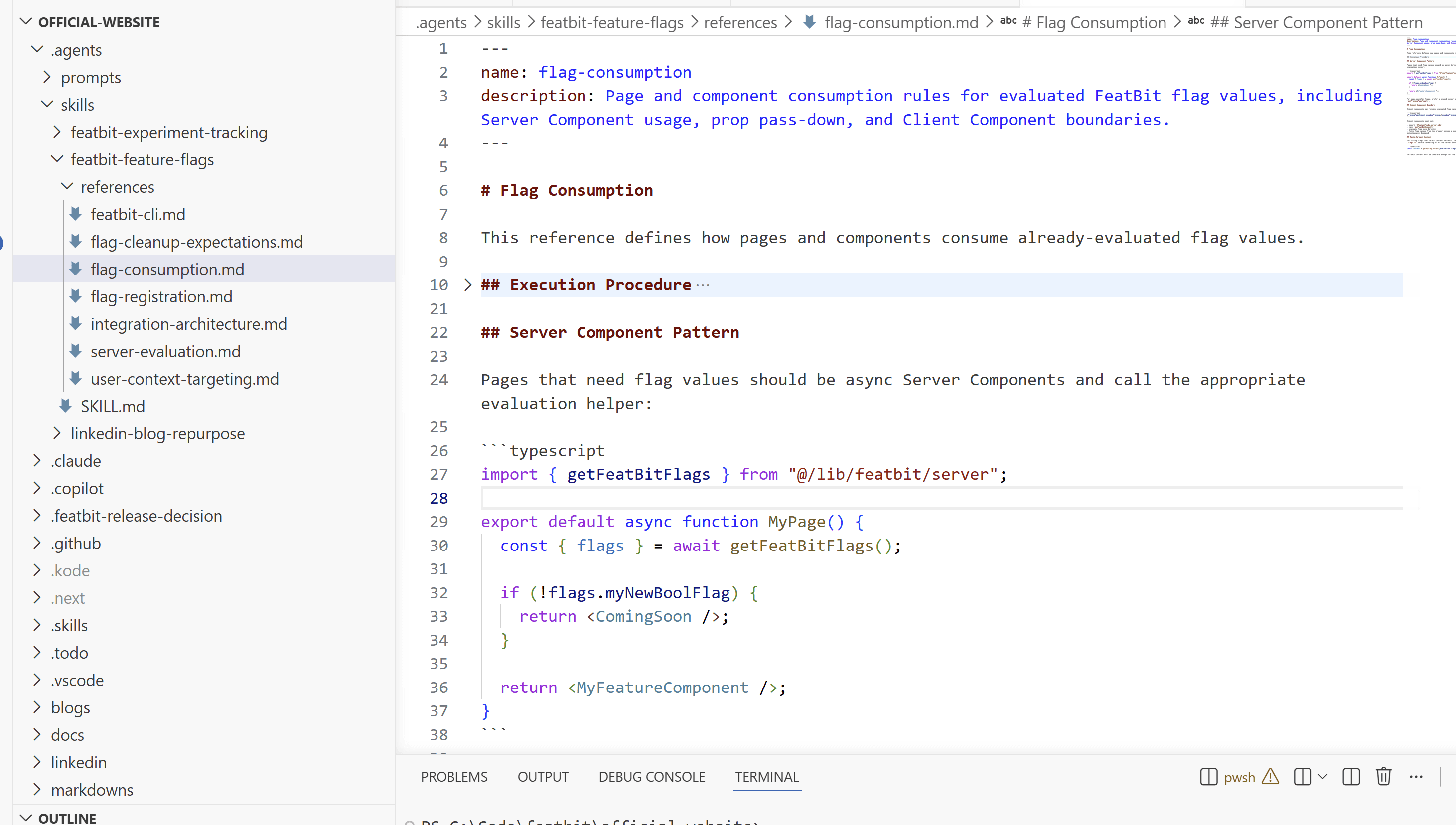The image size is (1456, 825).
Task: Expand the docs folder
Action: click(x=37, y=734)
